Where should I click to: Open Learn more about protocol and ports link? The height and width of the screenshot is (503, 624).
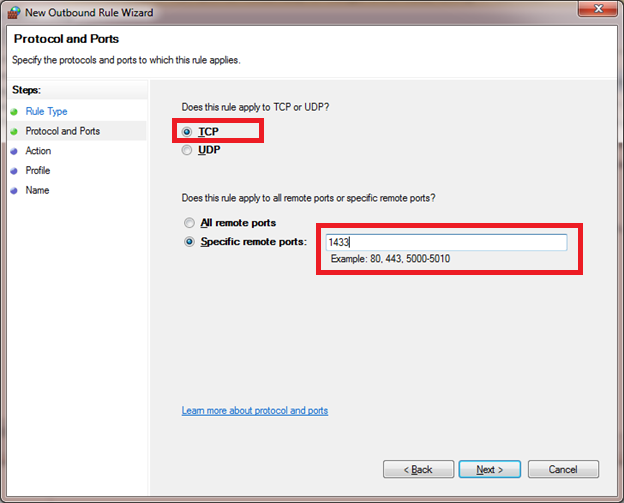254,411
